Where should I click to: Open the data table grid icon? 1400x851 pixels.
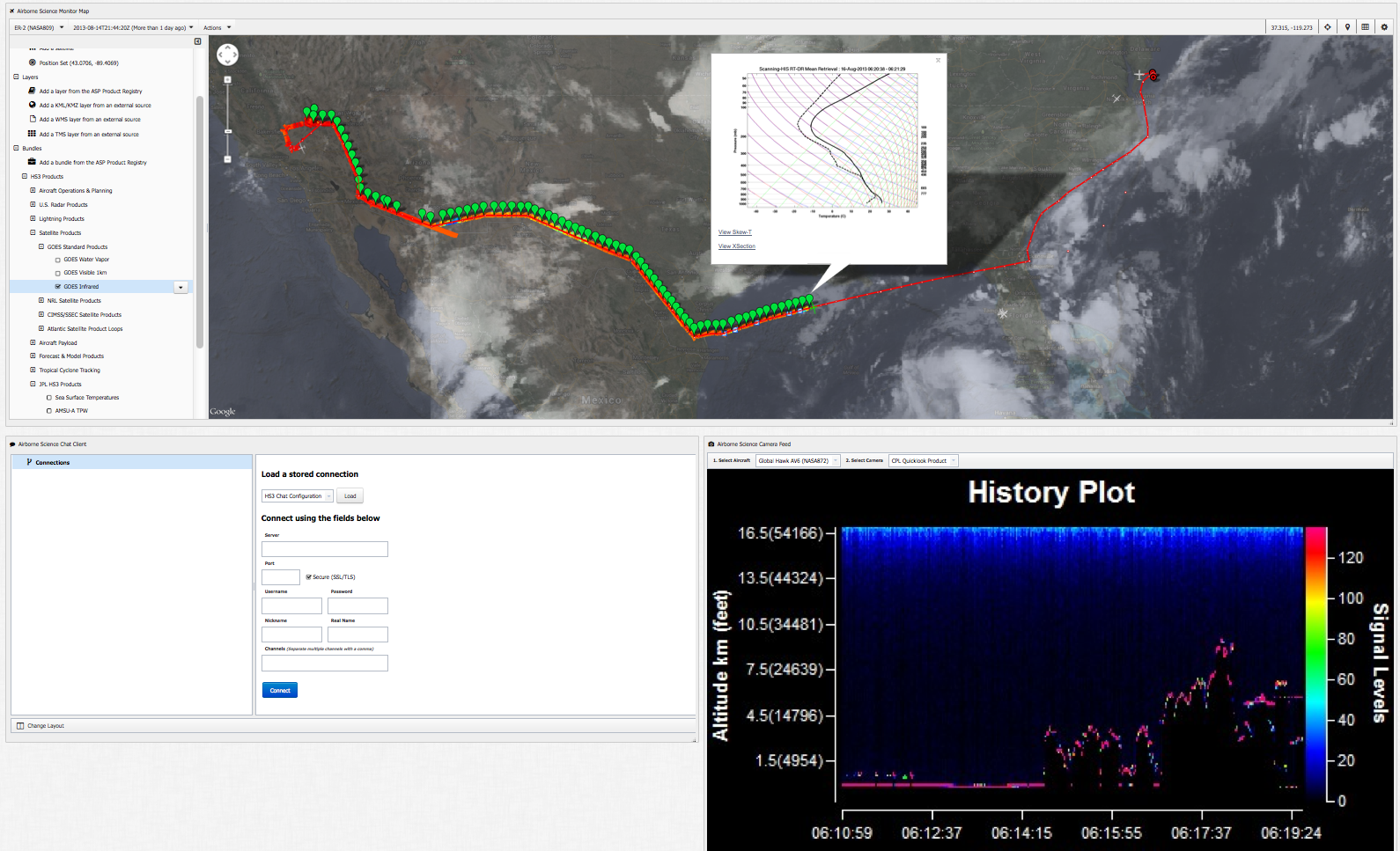tap(1366, 27)
